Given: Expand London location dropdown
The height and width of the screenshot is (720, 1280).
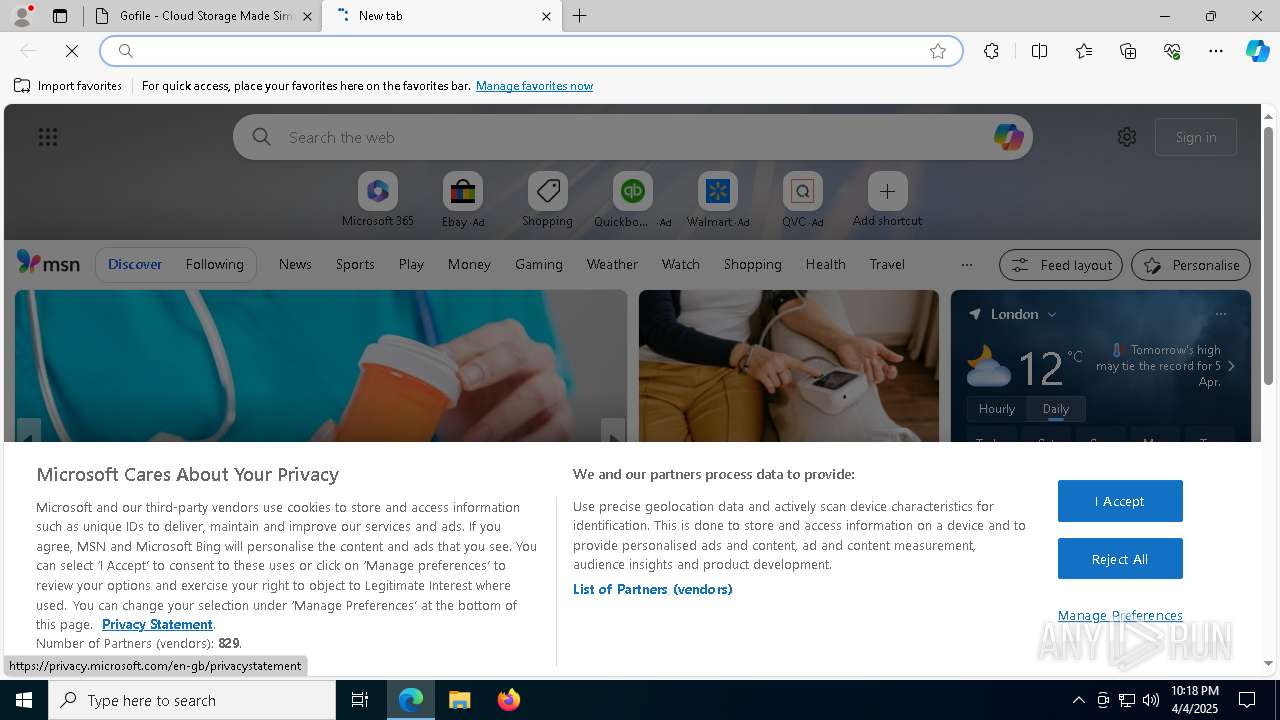Looking at the screenshot, I should (x=1051, y=314).
